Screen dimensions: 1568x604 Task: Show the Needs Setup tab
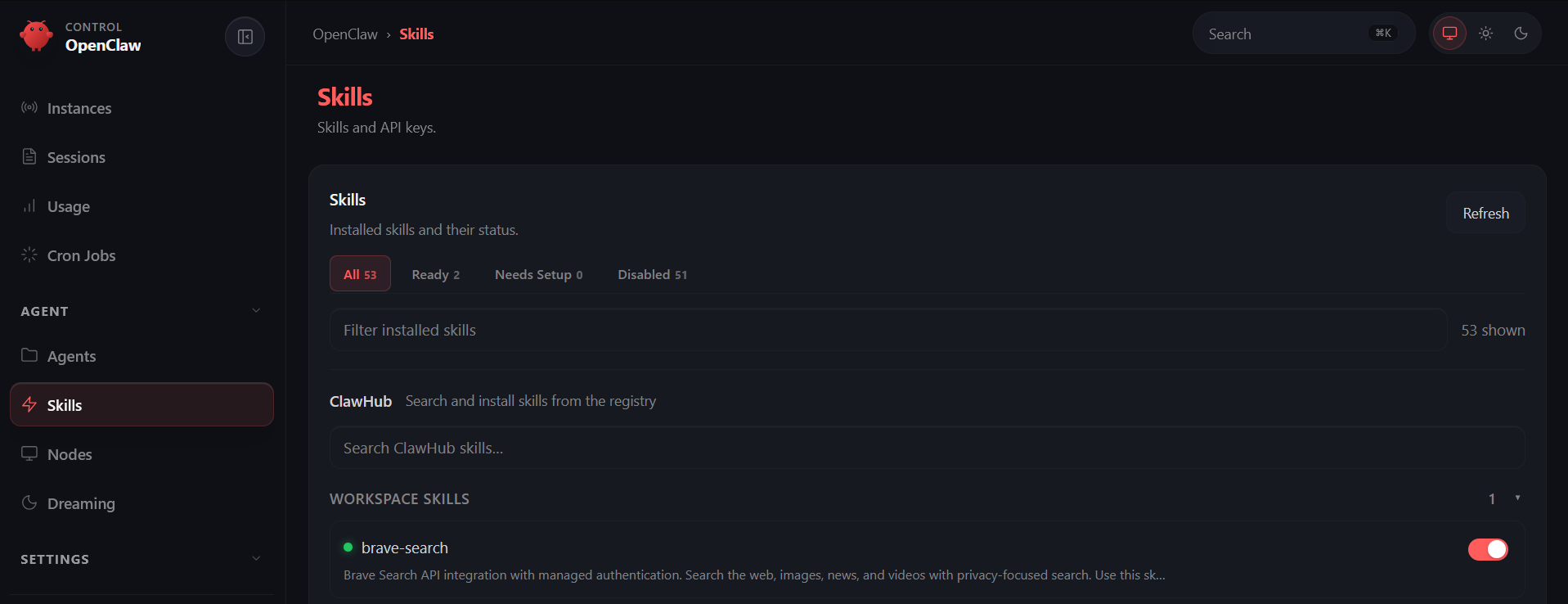point(538,274)
